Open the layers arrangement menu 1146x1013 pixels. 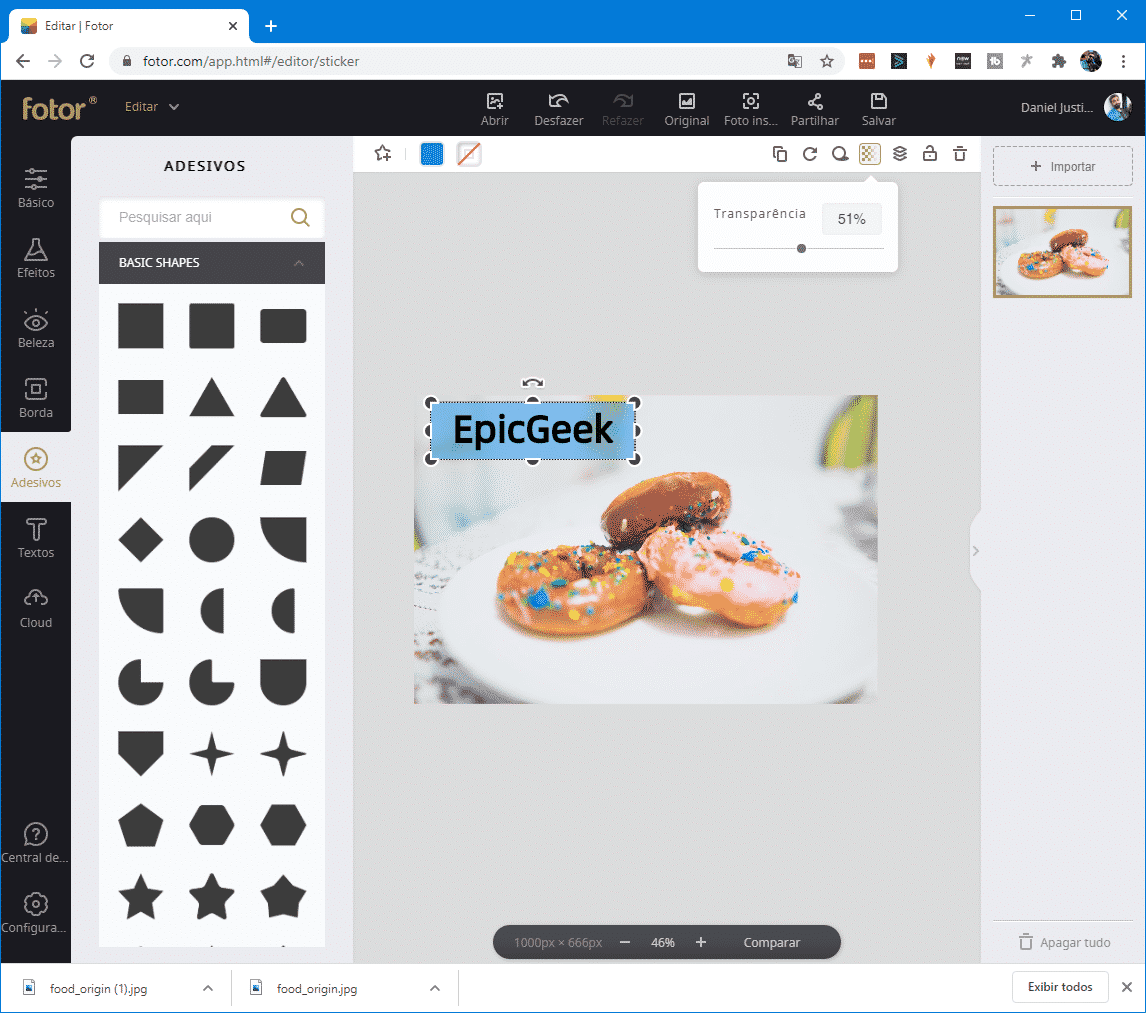(899, 154)
